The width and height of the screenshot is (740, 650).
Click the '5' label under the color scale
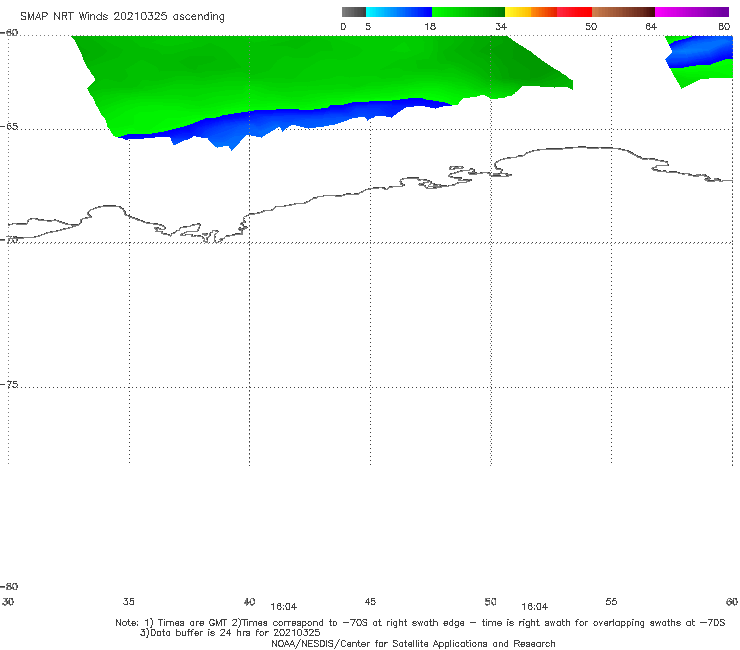pyautogui.click(x=368, y=27)
